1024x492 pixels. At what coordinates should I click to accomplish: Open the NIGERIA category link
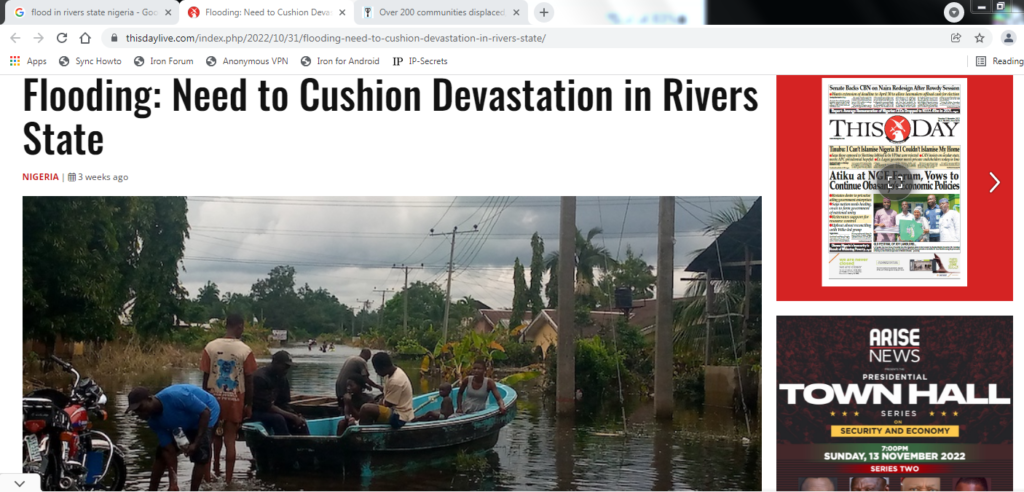coord(40,177)
